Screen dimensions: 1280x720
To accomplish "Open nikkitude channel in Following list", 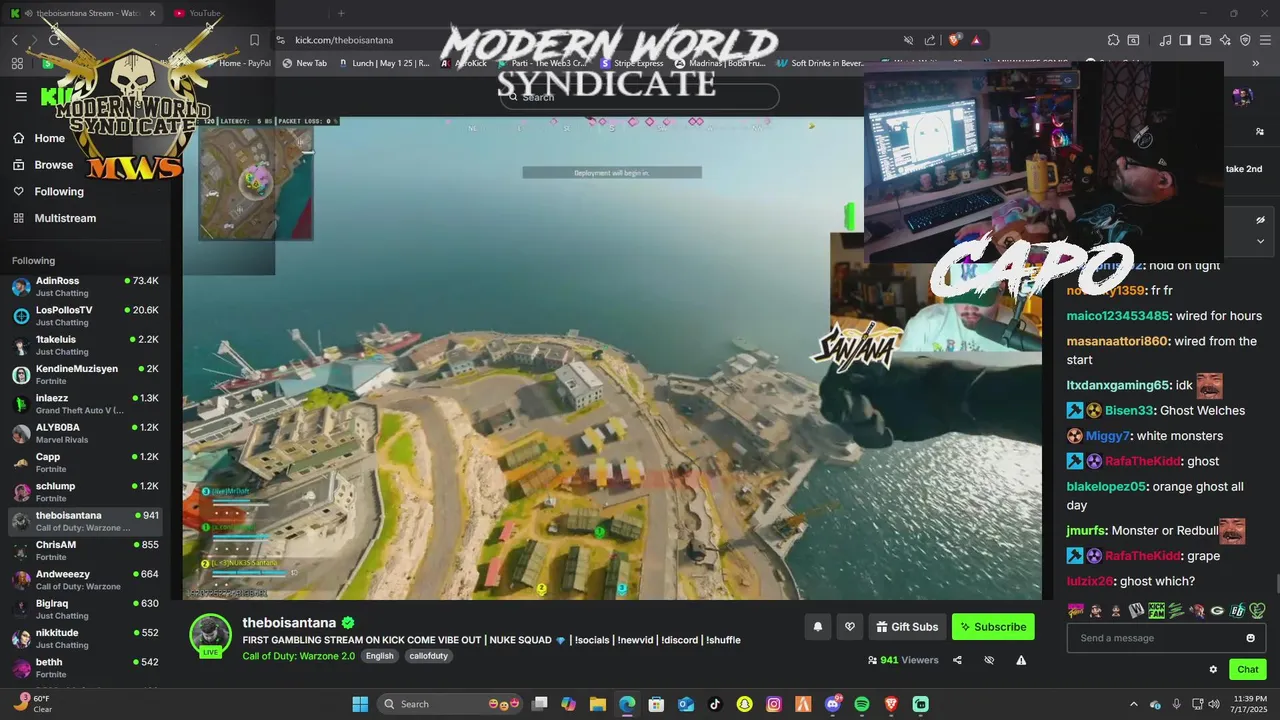I will click(x=86, y=639).
